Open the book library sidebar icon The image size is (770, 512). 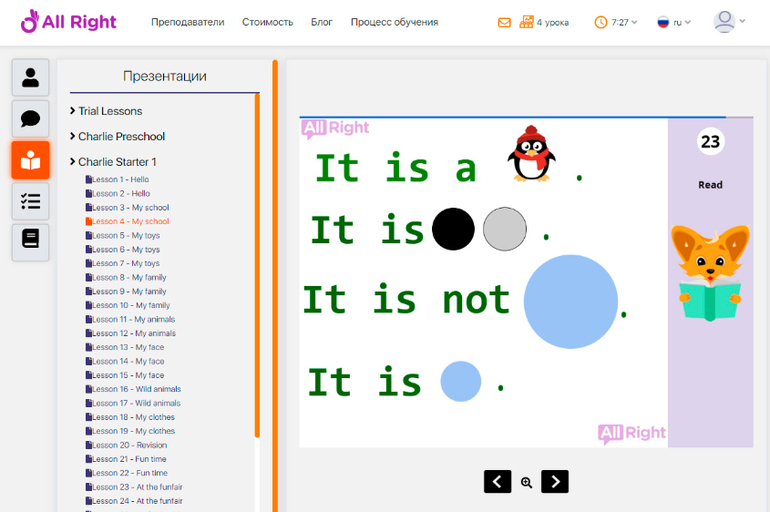pos(30,241)
